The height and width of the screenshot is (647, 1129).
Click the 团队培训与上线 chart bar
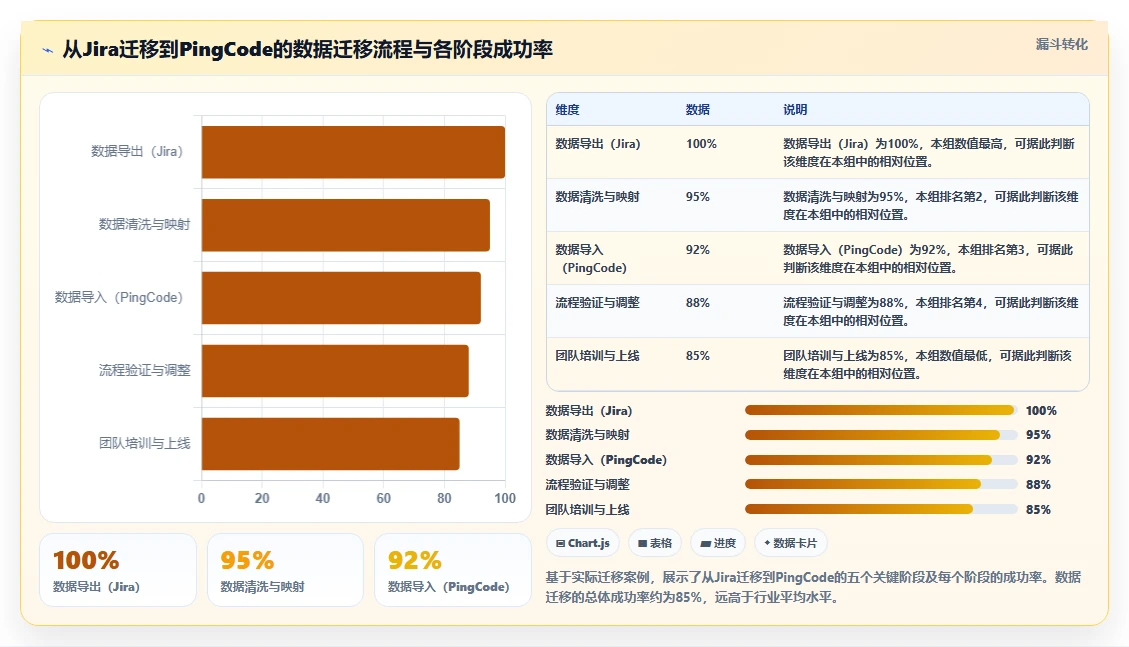[330, 444]
